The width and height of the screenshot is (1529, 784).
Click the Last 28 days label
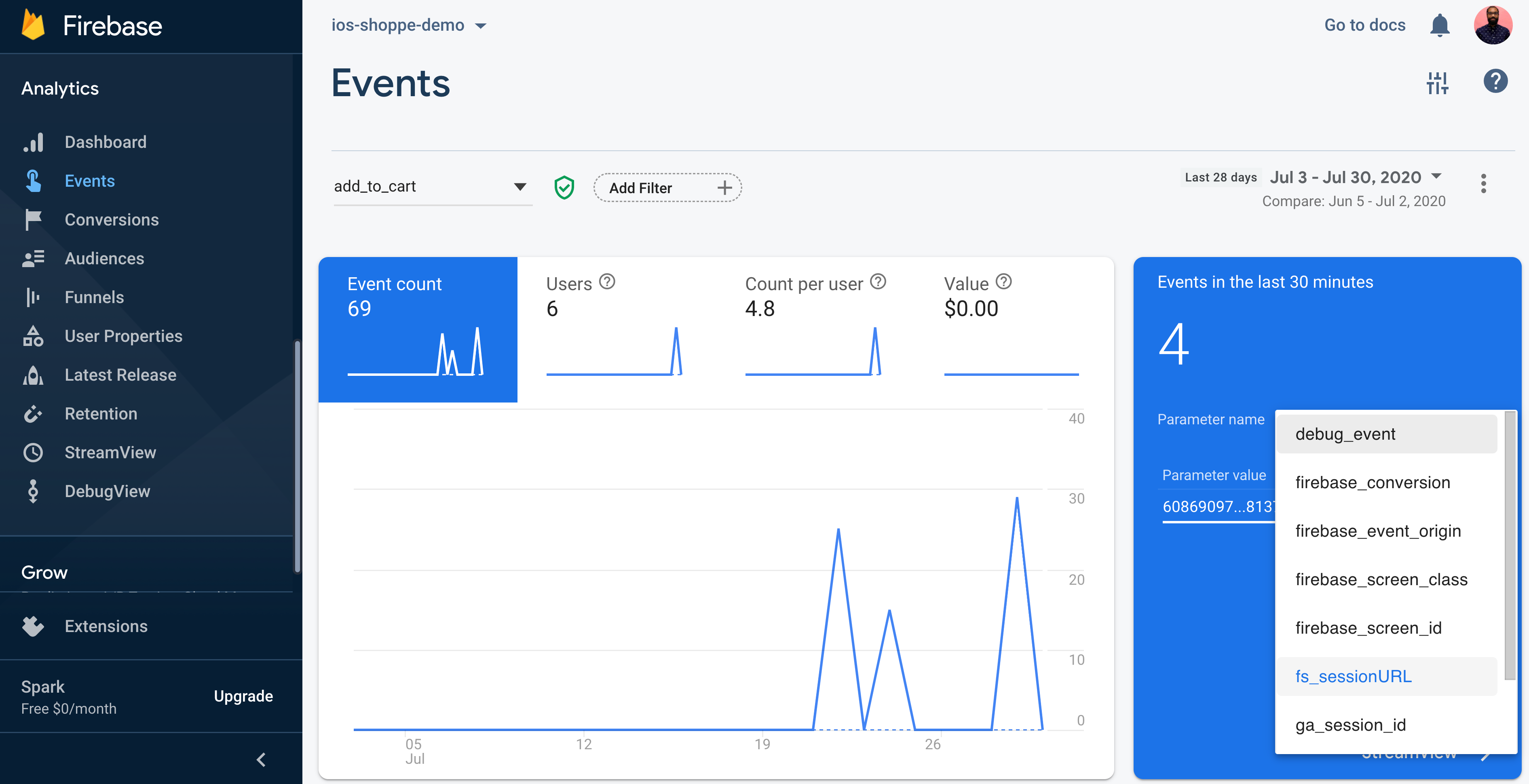pyautogui.click(x=1221, y=177)
